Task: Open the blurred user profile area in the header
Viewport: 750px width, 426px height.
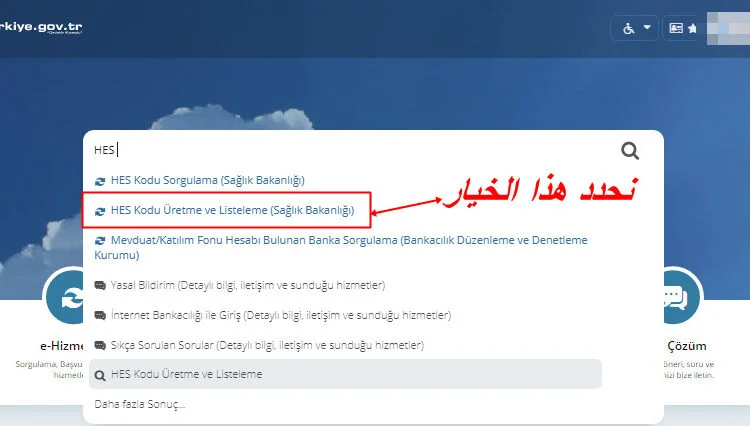Action: (x=728, y=28)
